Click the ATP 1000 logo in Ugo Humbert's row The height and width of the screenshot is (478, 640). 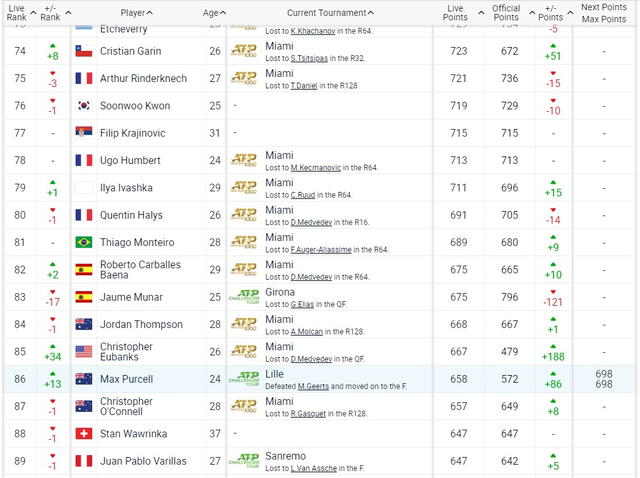(x=243, y=160)
